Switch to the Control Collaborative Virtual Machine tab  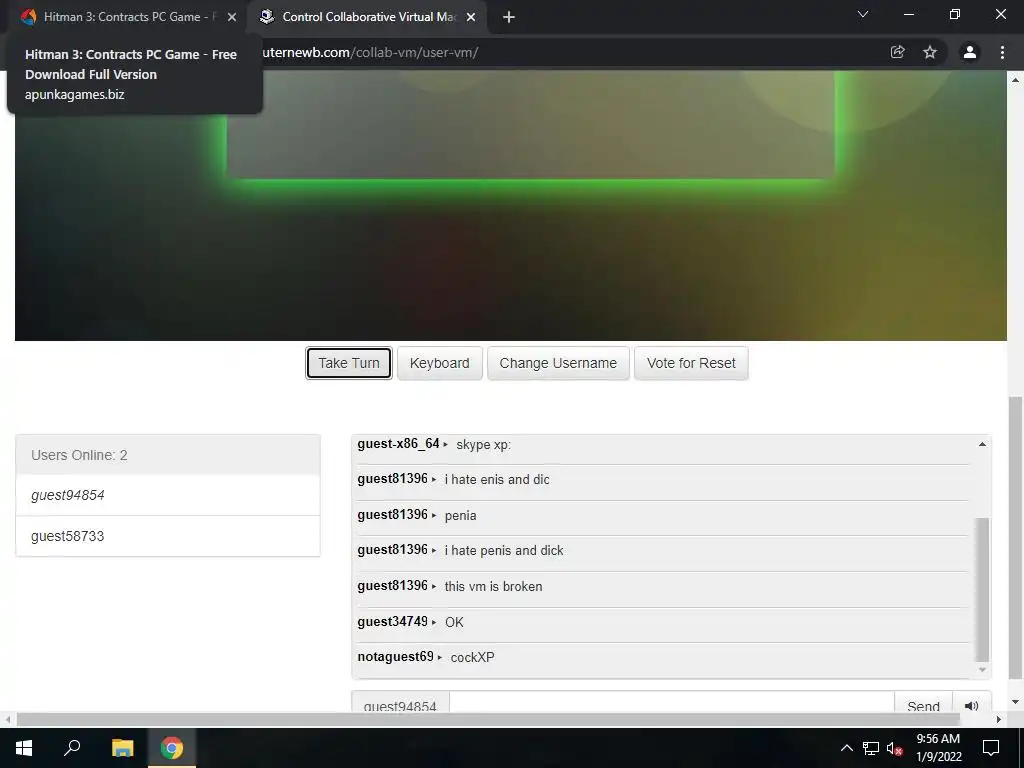pos(369,17)
